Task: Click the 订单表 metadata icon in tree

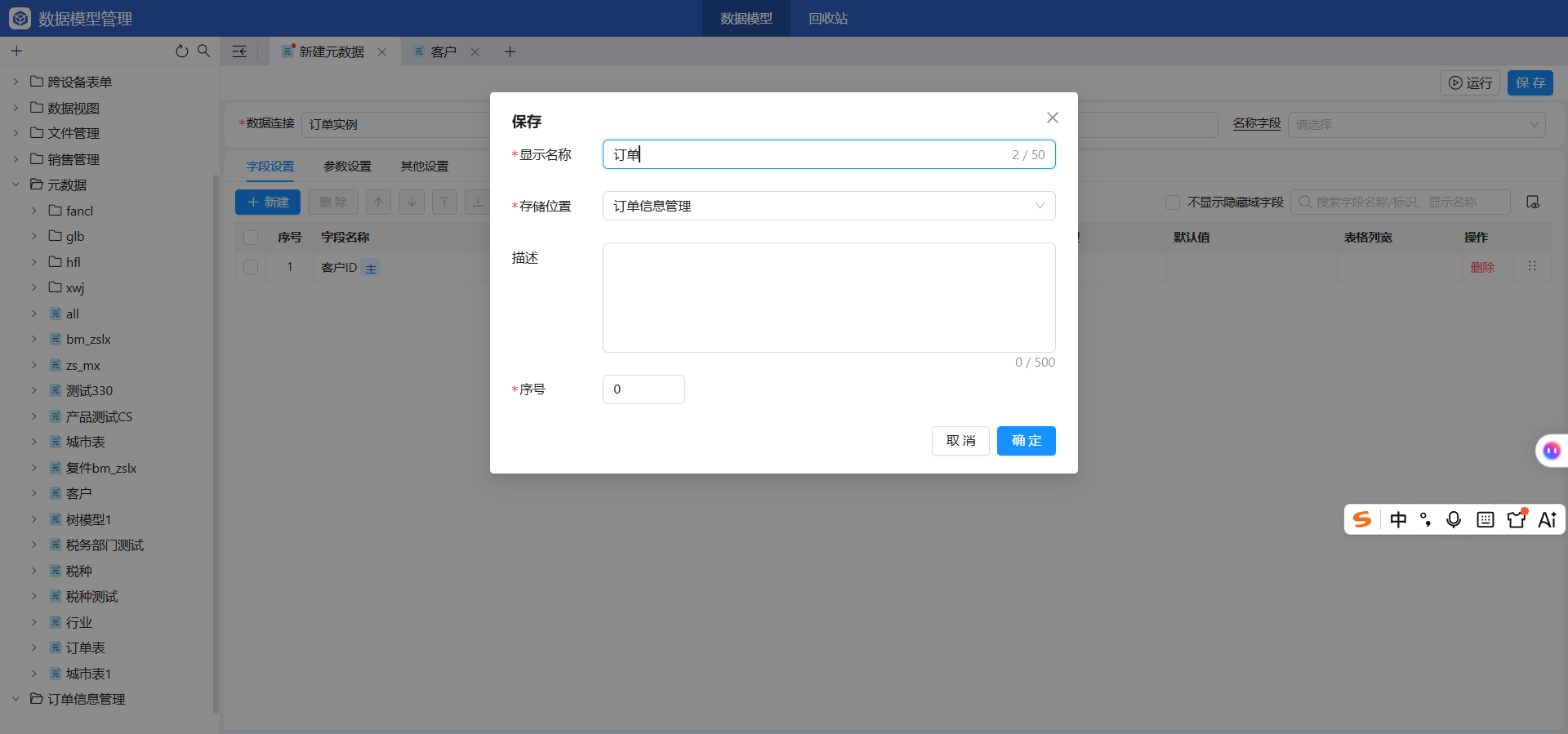Action: click(56, 648)
